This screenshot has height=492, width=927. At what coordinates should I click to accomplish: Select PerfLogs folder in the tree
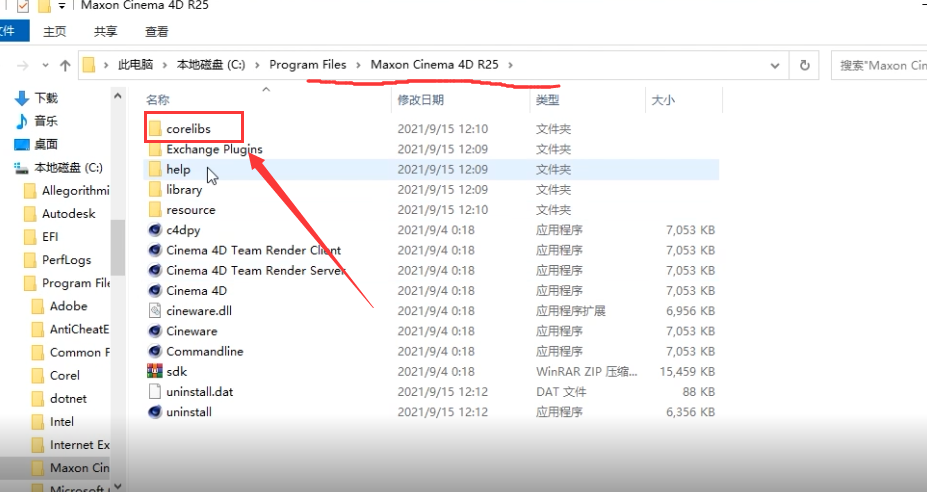point(58,260)
